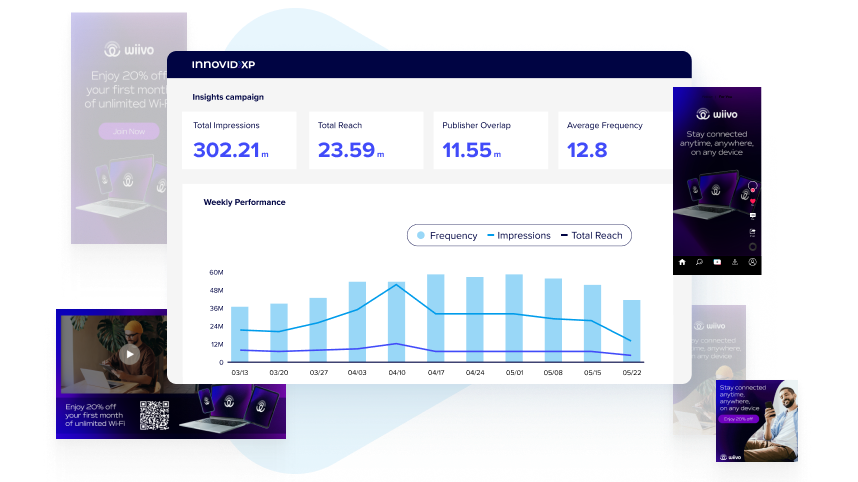
Task: Tap the spinning sound disc icon
Action: point(752,247)
